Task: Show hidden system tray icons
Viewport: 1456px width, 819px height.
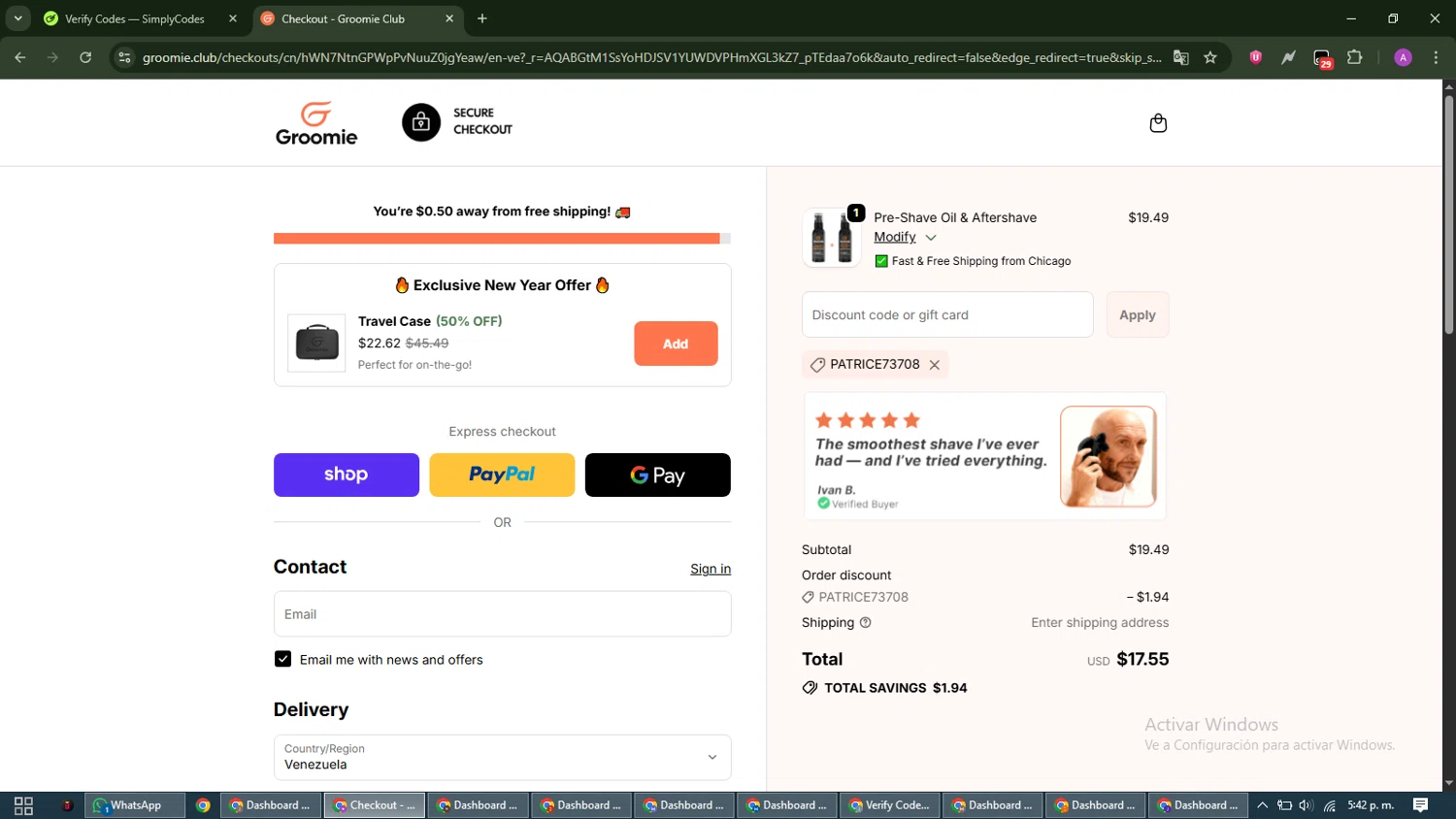Action: coord(1263,805)
